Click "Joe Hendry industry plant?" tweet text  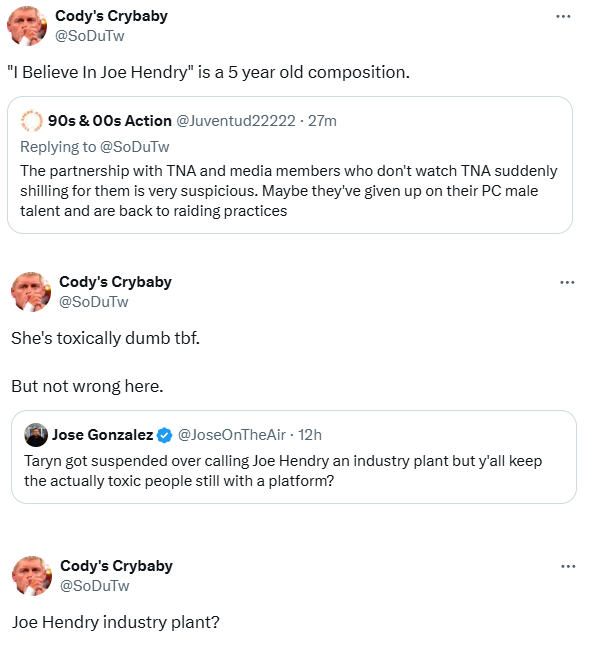coord(115,622)
